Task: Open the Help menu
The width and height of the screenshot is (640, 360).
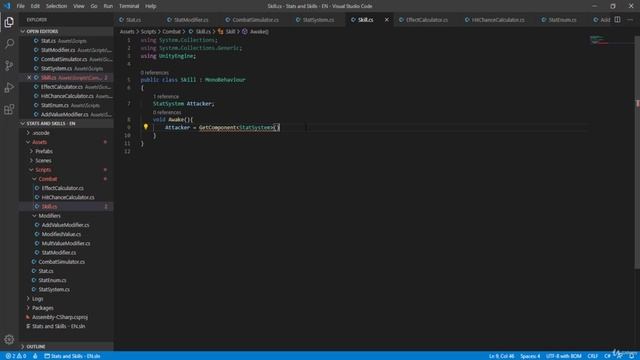Action: (x=151, y=6)
